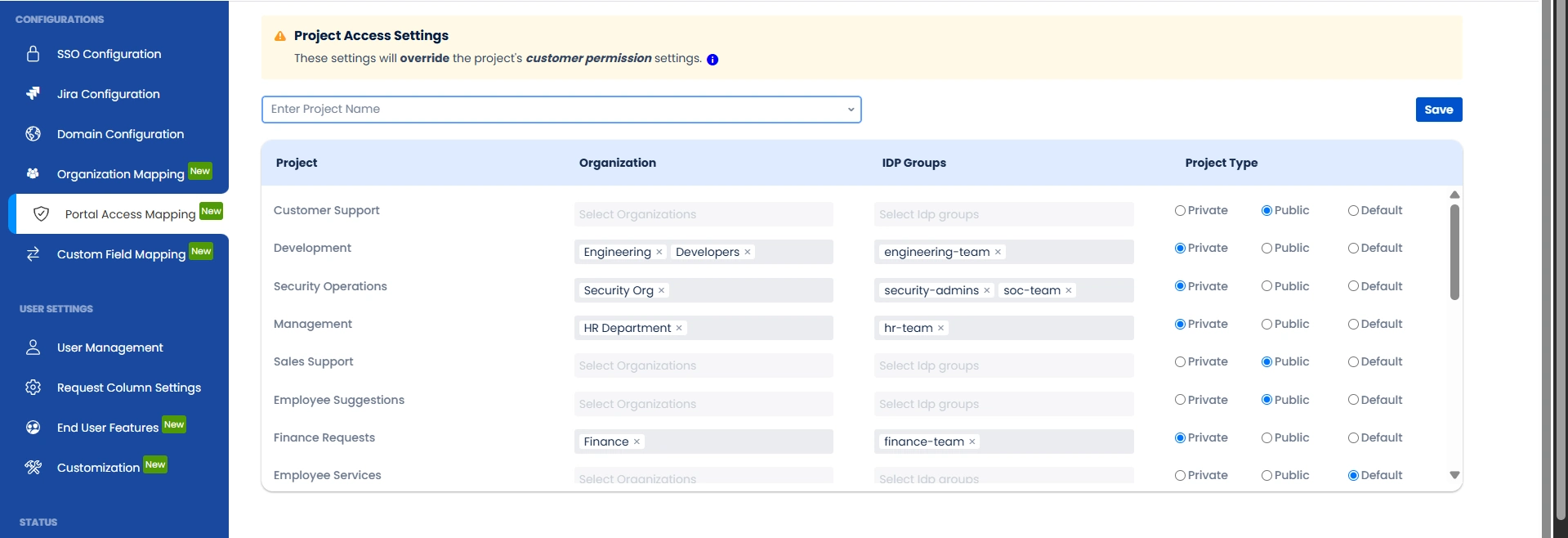Click the Customization tools icon
The width and height of the screenshot is (1568, 538).
click(x=33, y=468)
